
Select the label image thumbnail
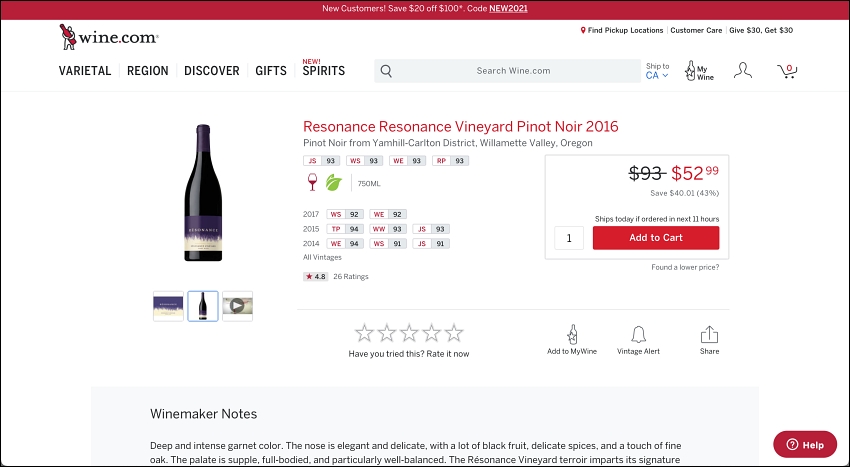(x=168, y=306)
